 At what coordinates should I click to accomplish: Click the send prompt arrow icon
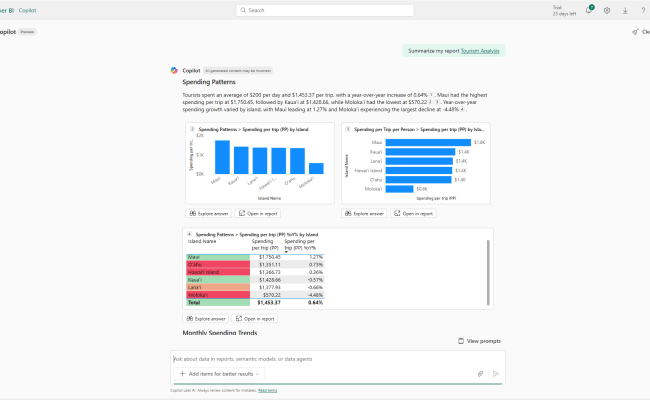point(496,374)
